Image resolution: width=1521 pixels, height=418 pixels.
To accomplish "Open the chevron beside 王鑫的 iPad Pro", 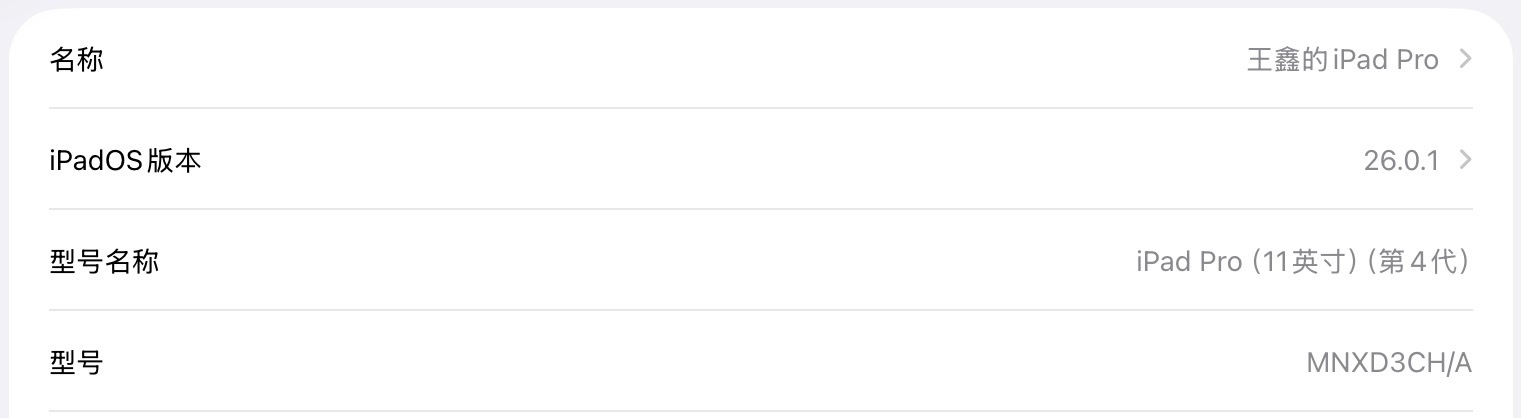I will 1465,59.
